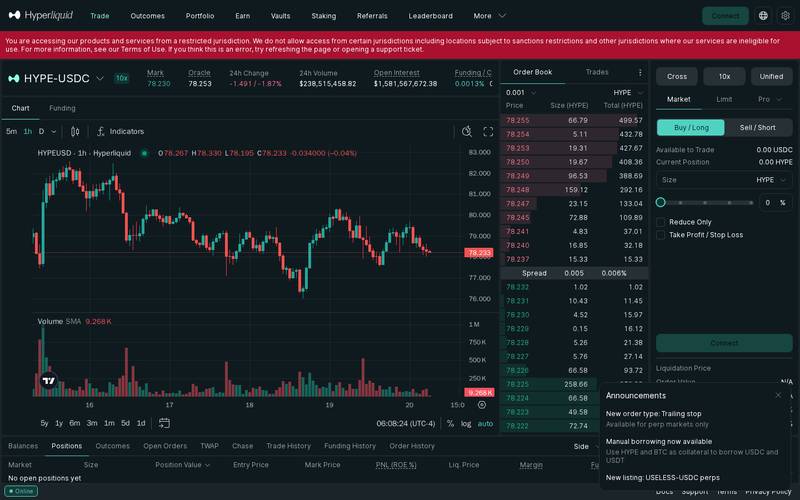Open the language globe icon
This screenshot has width=800, height=500.
coord(763,16)
